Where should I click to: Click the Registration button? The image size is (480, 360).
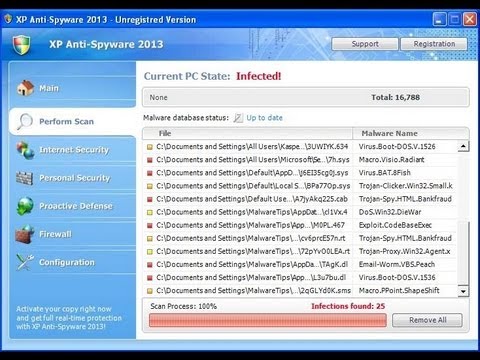(434, 44)
